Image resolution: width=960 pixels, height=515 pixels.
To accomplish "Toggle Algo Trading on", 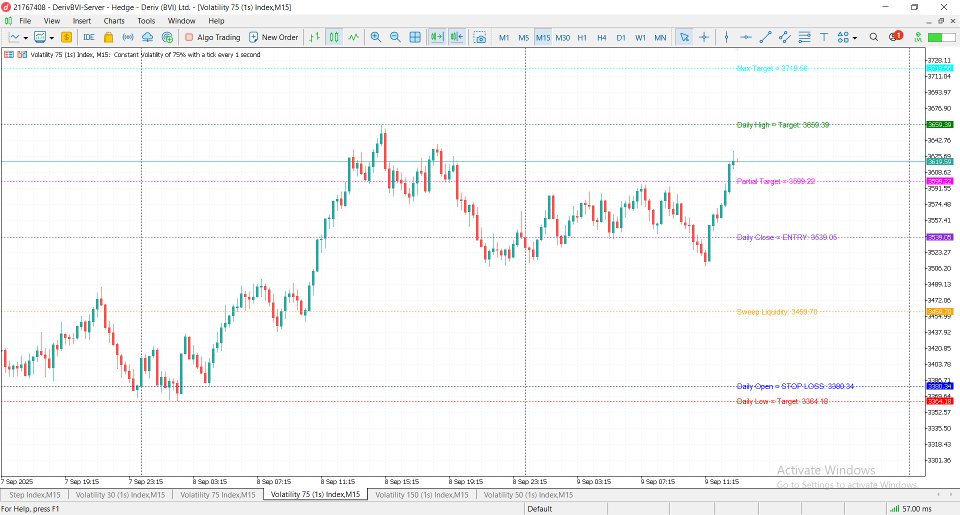I will (x=212, y=37).
